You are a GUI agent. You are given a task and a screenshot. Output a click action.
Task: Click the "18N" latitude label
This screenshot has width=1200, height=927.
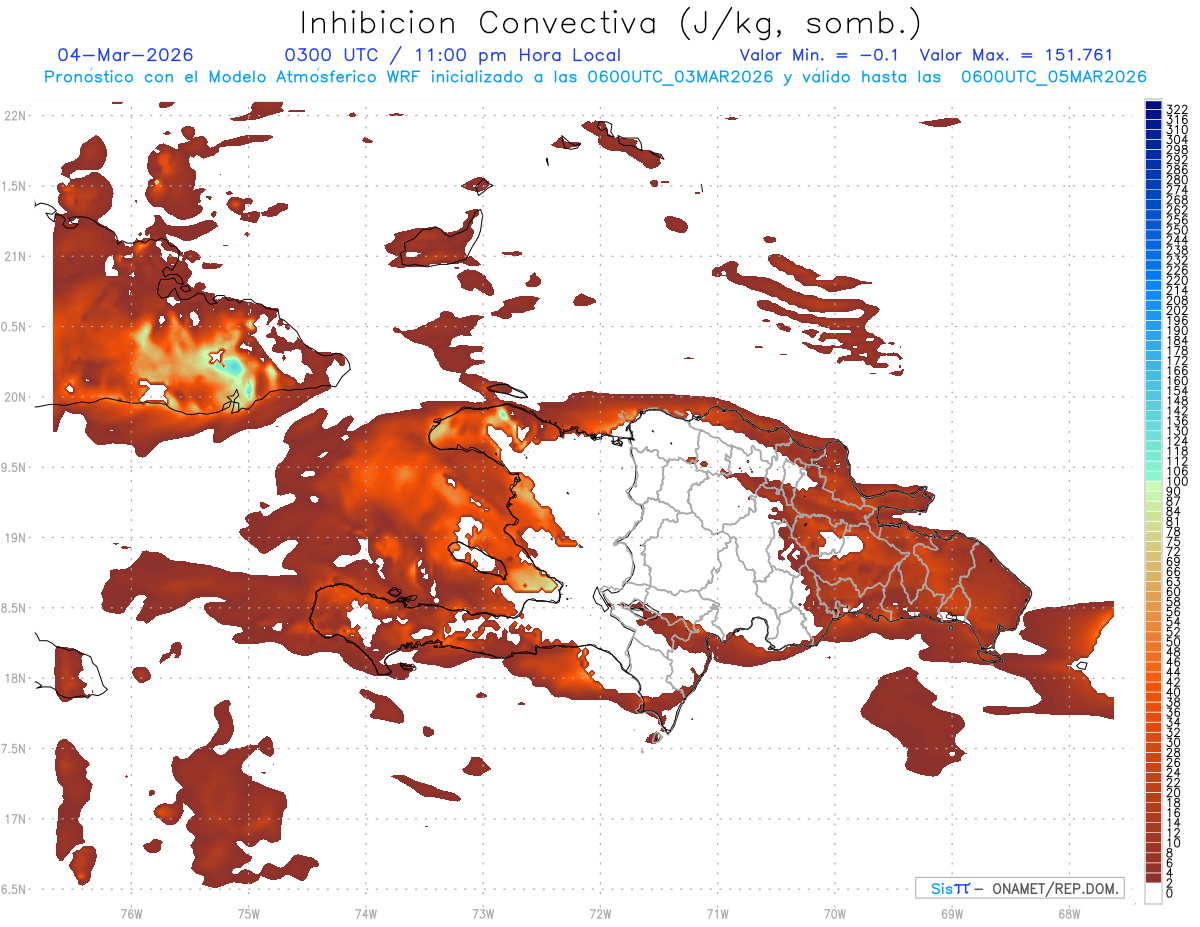point(15,678)
